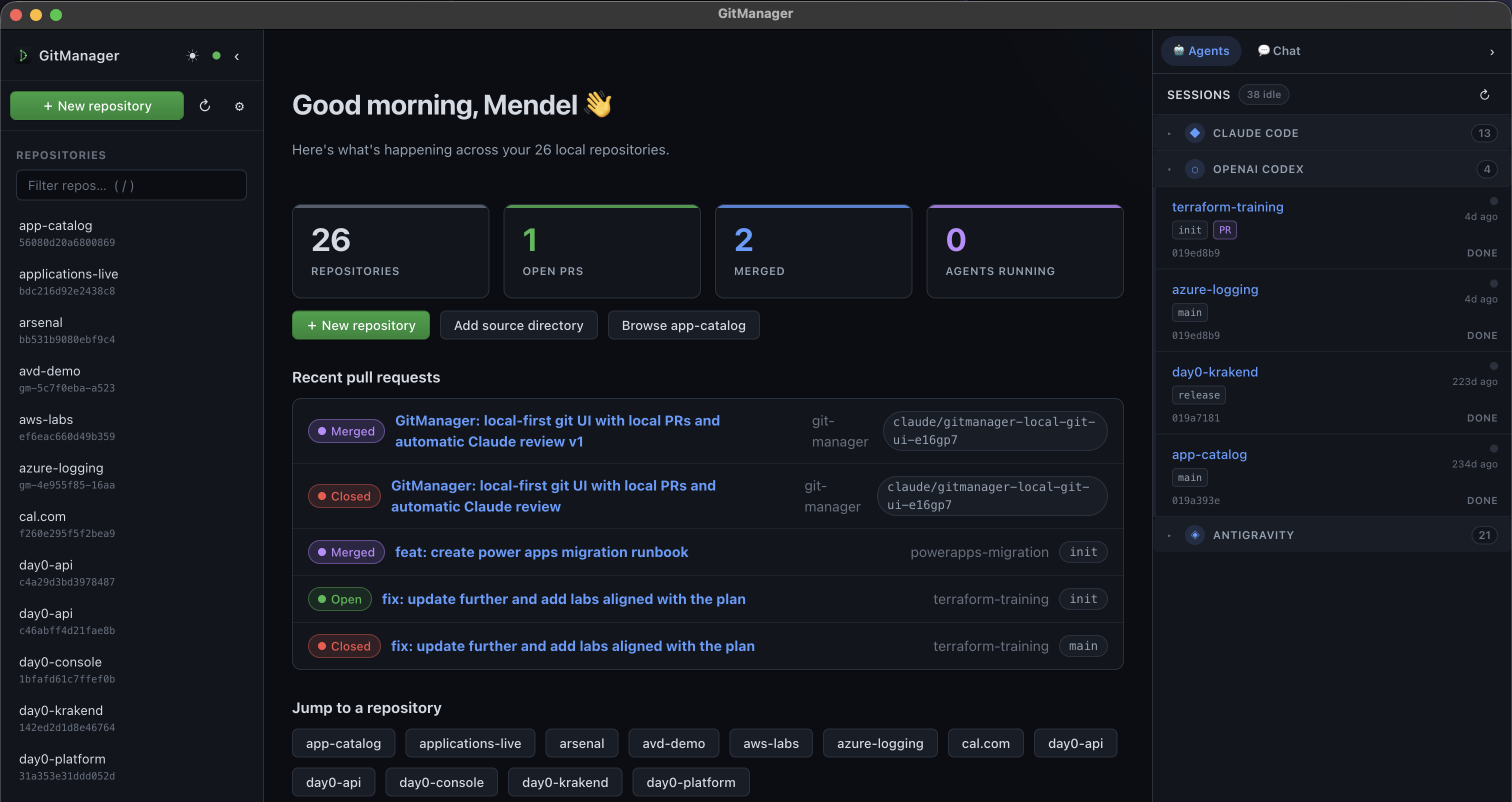Click the 26 Repositories stat card

point(390,251)
